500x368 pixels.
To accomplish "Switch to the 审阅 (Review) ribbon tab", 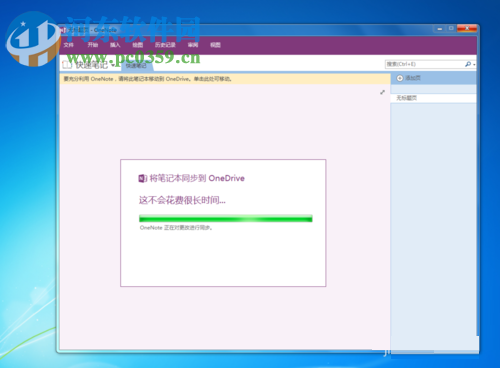I will [193, 45].
